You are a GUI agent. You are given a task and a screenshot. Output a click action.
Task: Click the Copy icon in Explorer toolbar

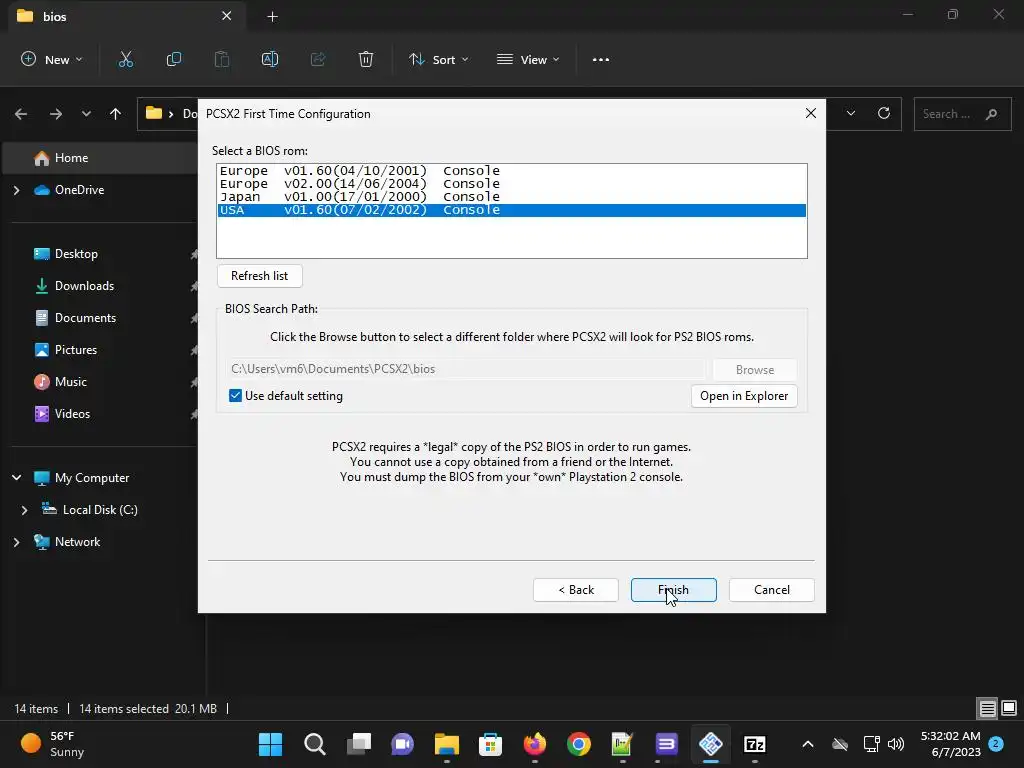(174, 59)
